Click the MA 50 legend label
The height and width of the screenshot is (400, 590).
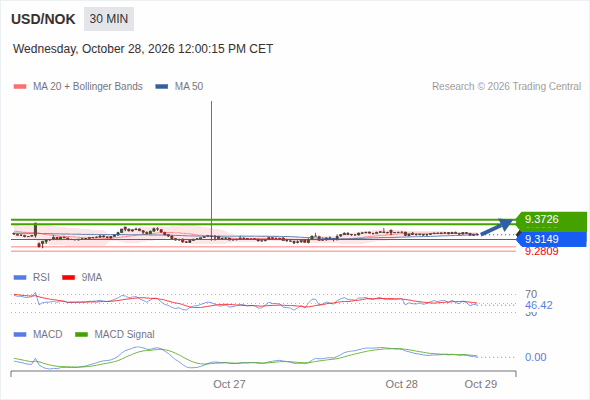click(189, 87)
